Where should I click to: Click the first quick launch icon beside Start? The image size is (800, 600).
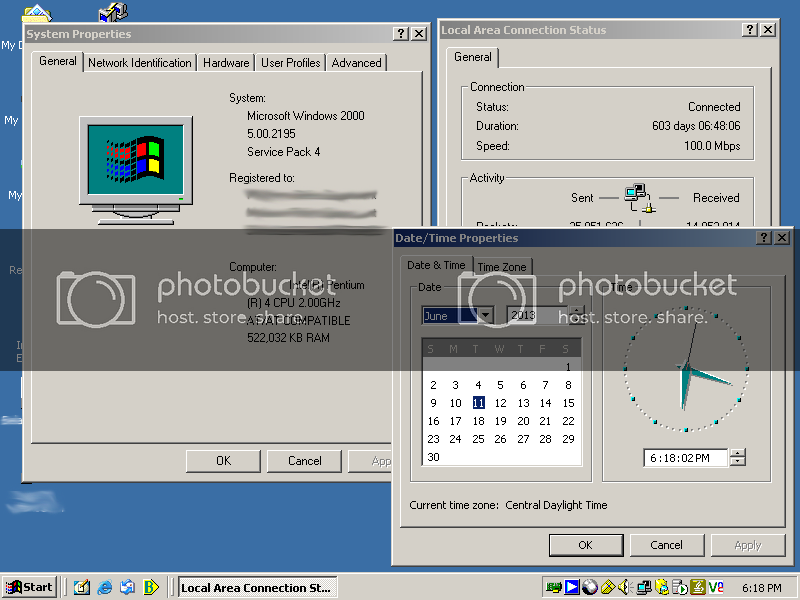[x=82, y=588]
